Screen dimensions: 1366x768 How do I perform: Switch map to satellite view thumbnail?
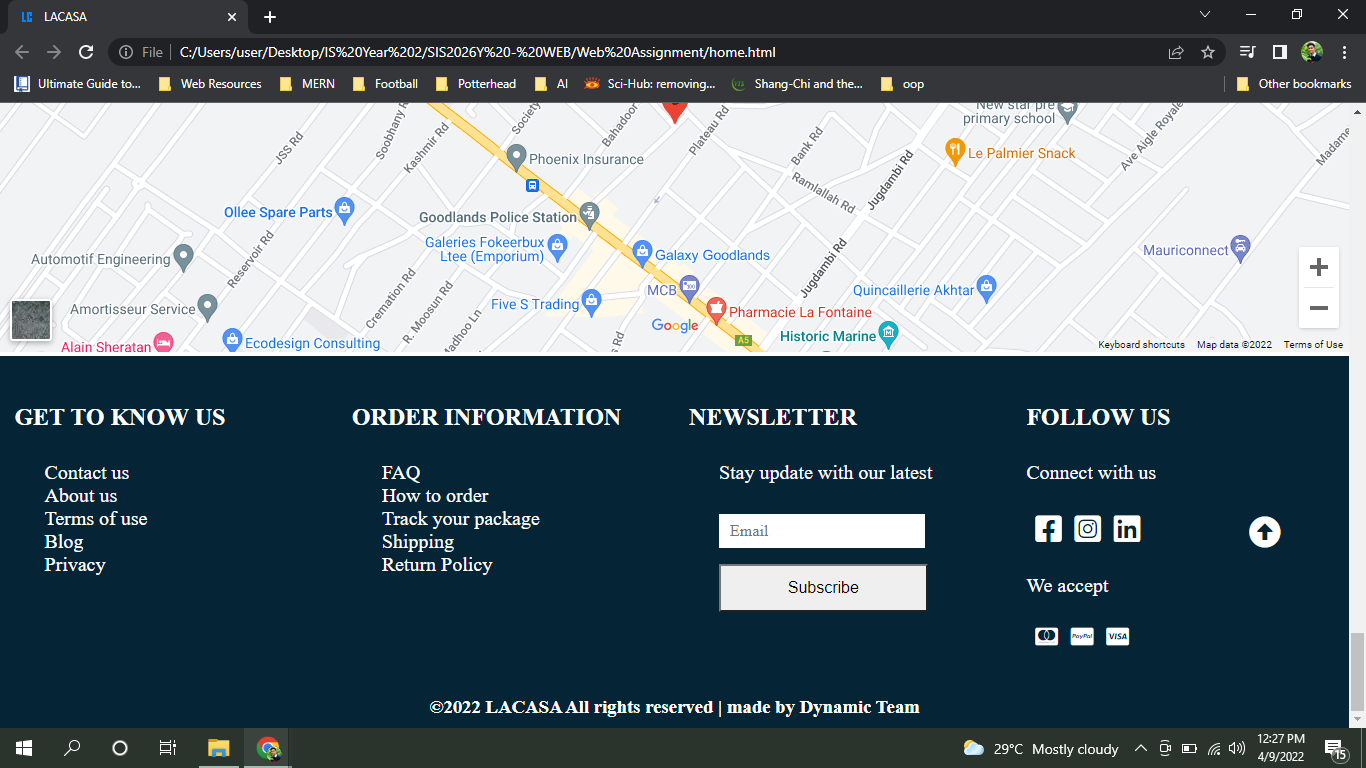click(x=30, y=320)
